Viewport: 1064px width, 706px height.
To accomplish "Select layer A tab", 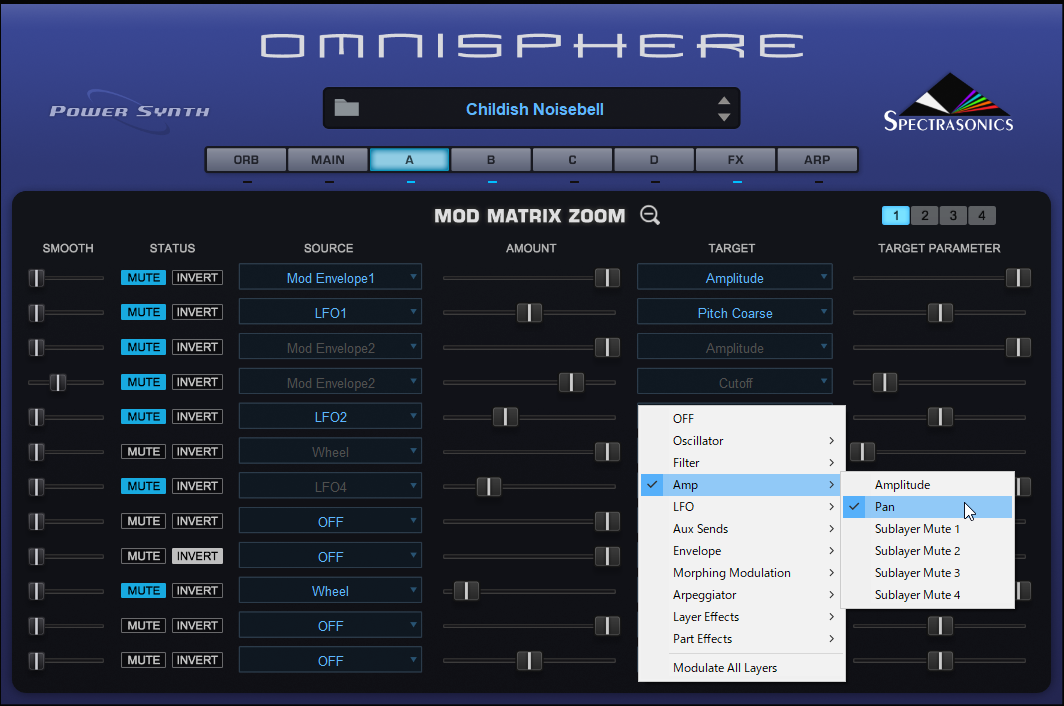I will 409,160.
